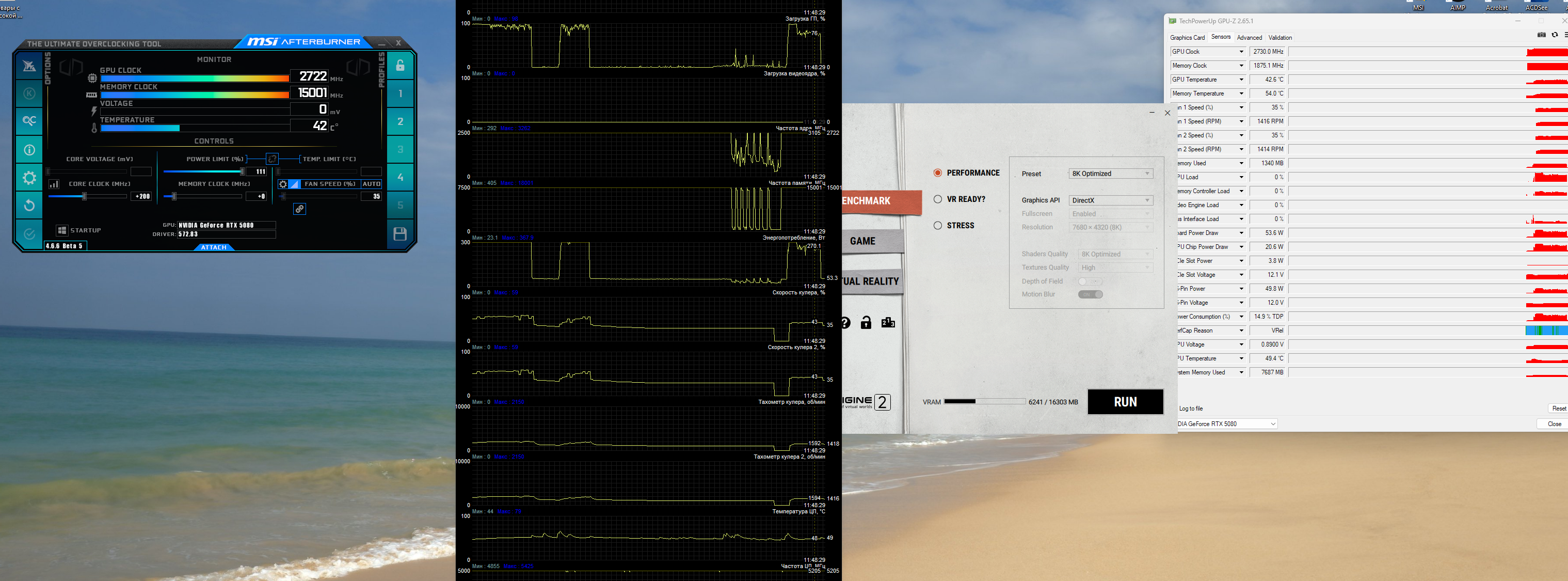This screenshot has width=1568, height=581.
Task: Select the STRESS radio option
Action: tap(938, 225)
